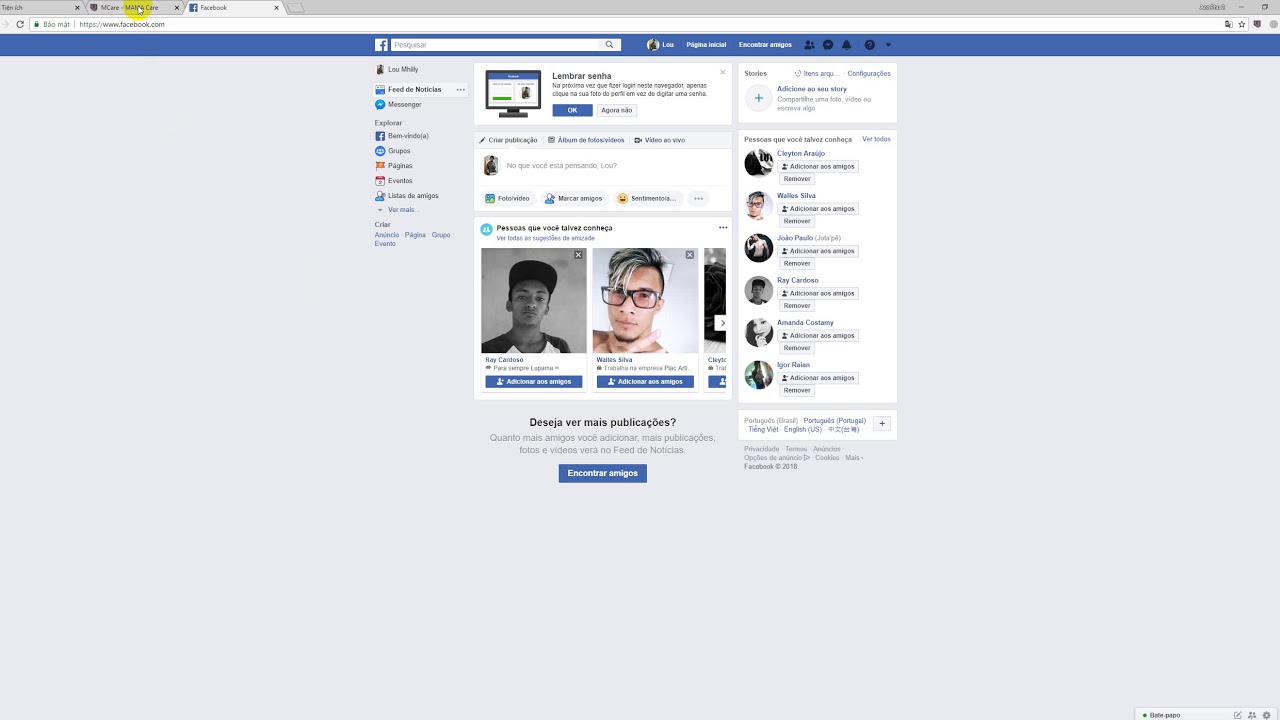Click Anúncio under Criar
This screenshot has height=720, width=1280.
(387, 235)
